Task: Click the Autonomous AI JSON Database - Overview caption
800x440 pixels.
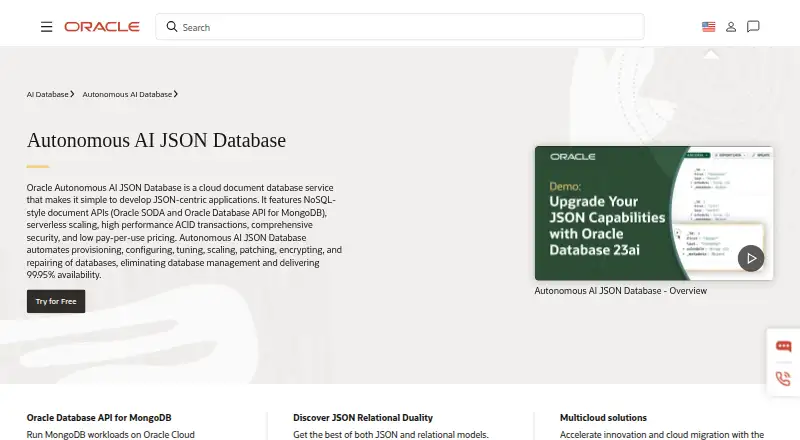Action: (620, 291)
